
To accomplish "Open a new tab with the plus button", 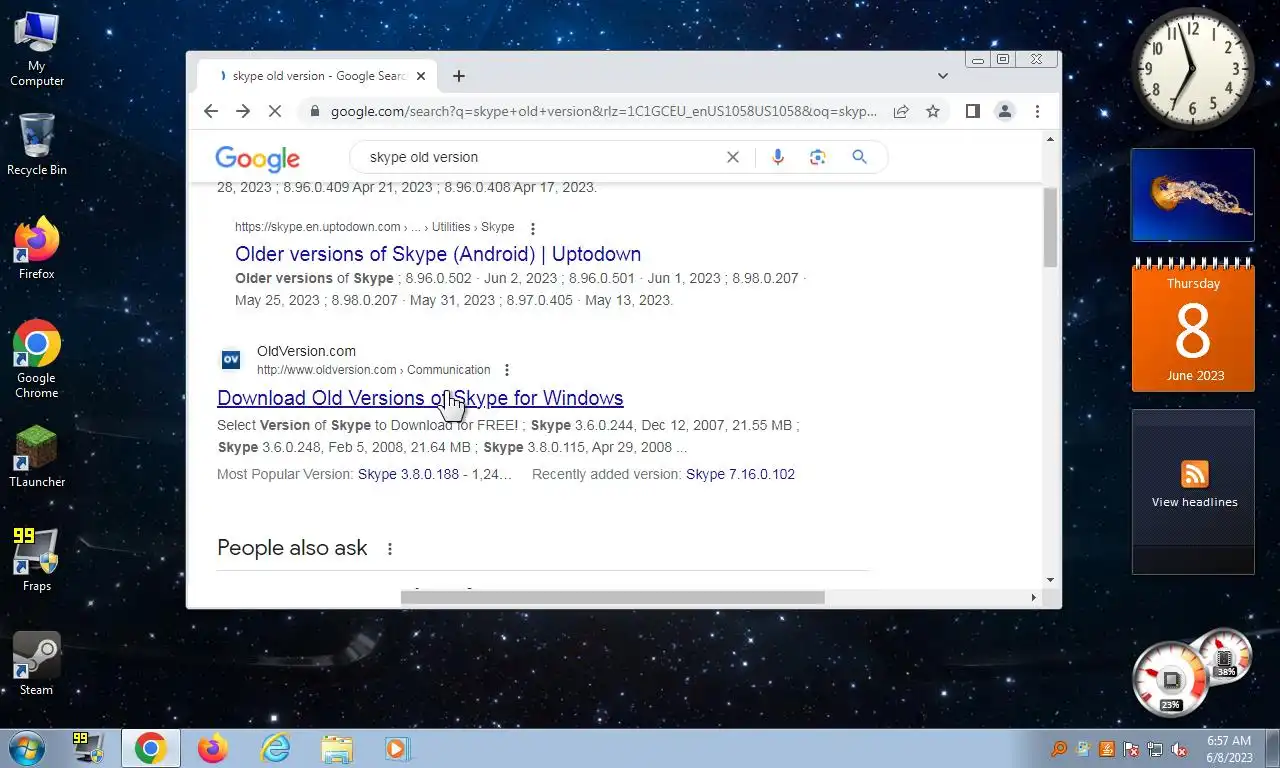I will (x=458, y=76).
